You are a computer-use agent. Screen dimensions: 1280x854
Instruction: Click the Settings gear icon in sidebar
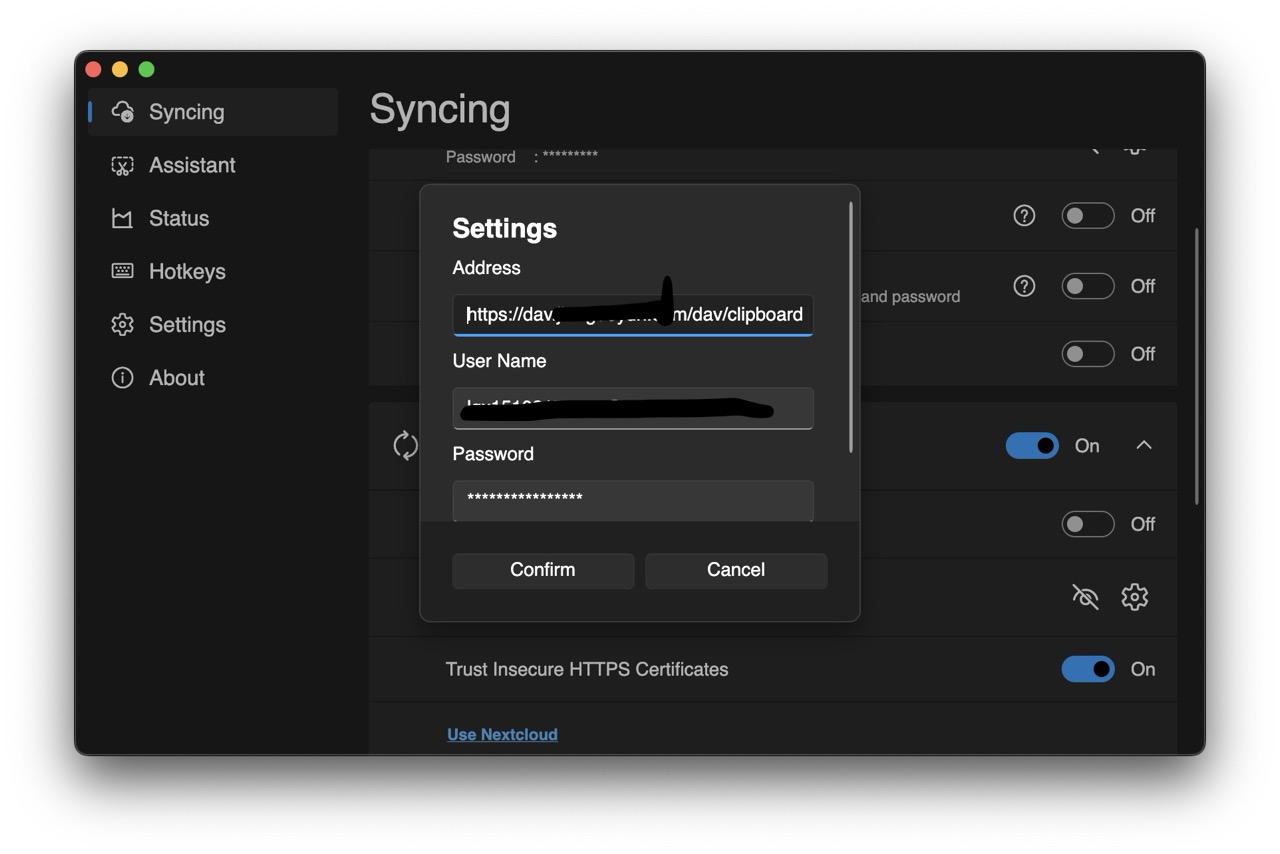(122, 324)
